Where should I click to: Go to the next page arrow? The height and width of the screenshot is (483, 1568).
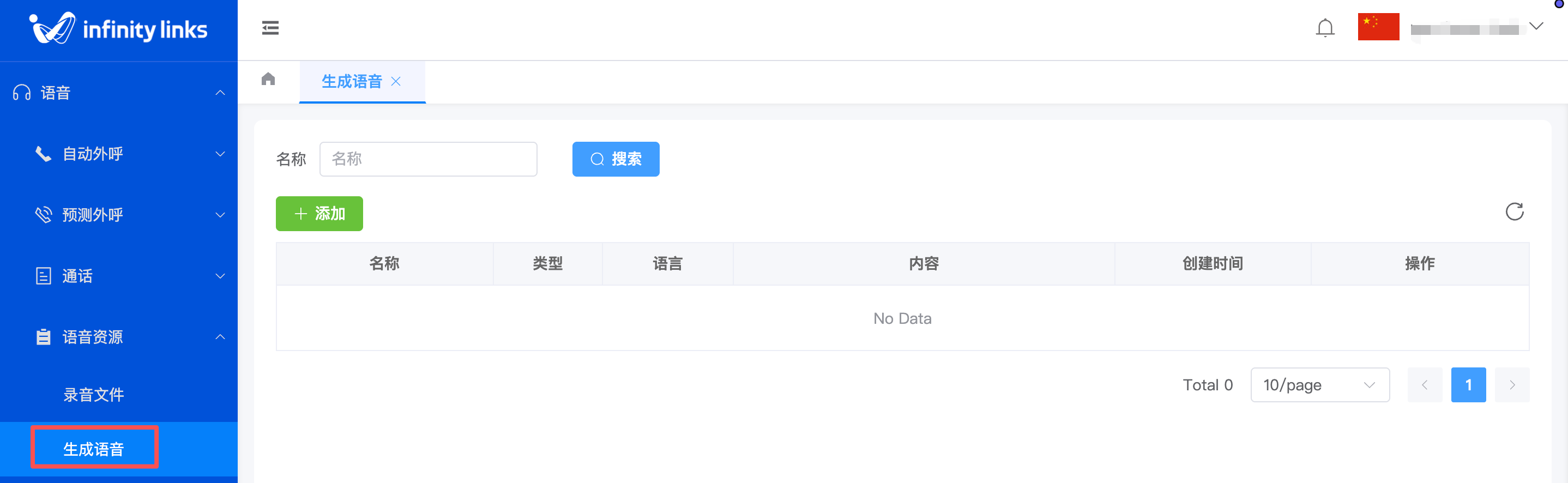tap(1511, 385)
